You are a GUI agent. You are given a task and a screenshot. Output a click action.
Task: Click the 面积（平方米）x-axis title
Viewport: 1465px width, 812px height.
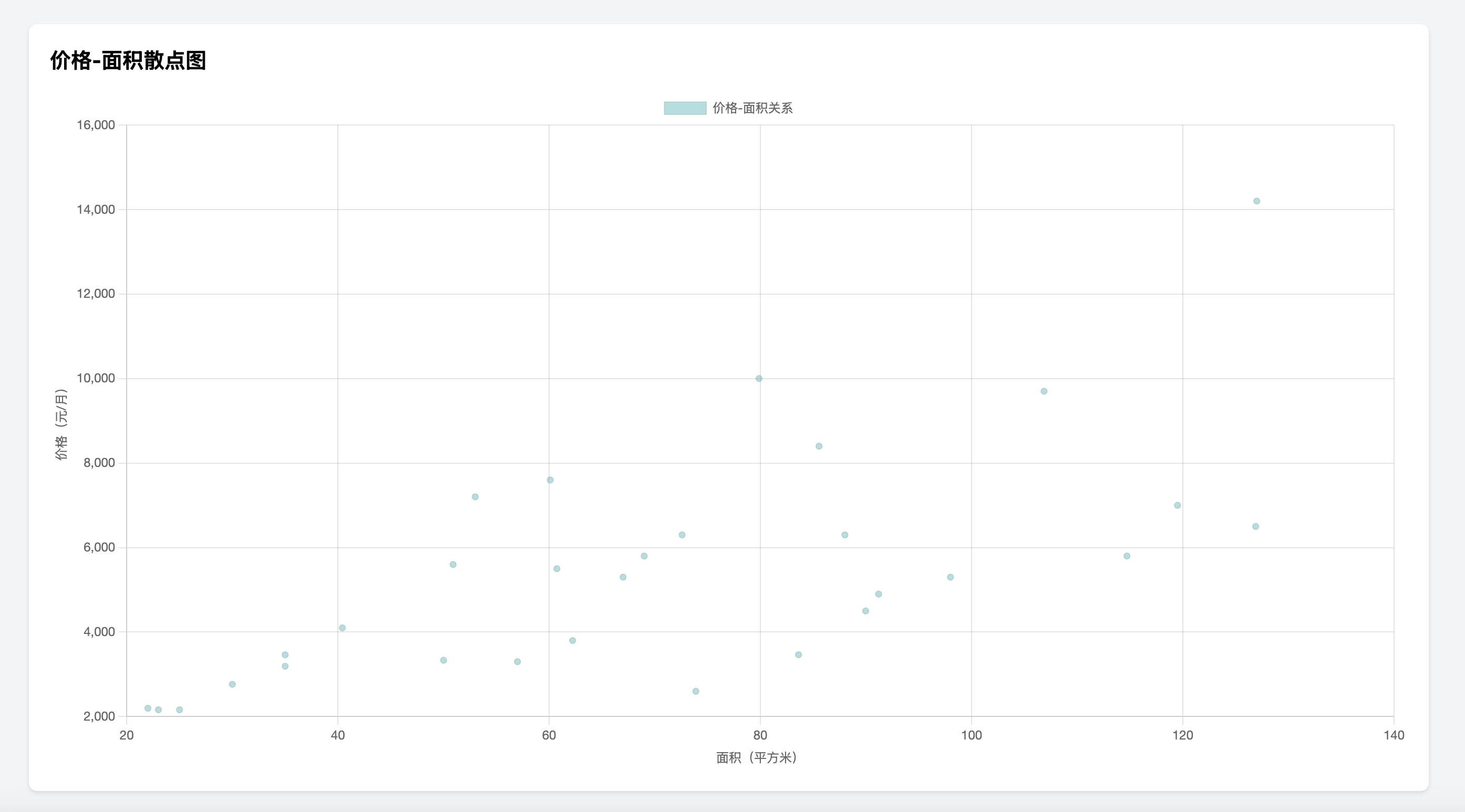(x=756, y=757)
